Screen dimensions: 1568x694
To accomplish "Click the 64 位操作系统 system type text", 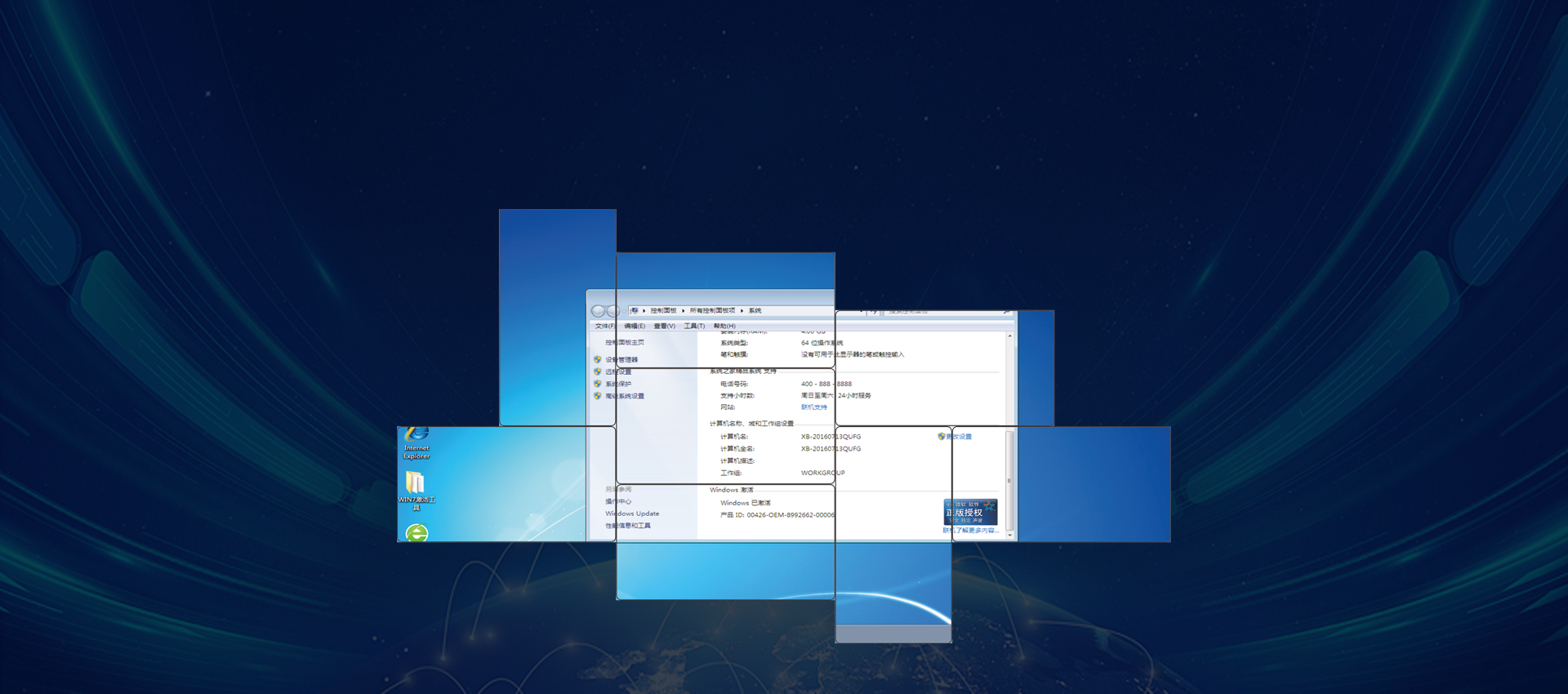I will click(822, 343).
